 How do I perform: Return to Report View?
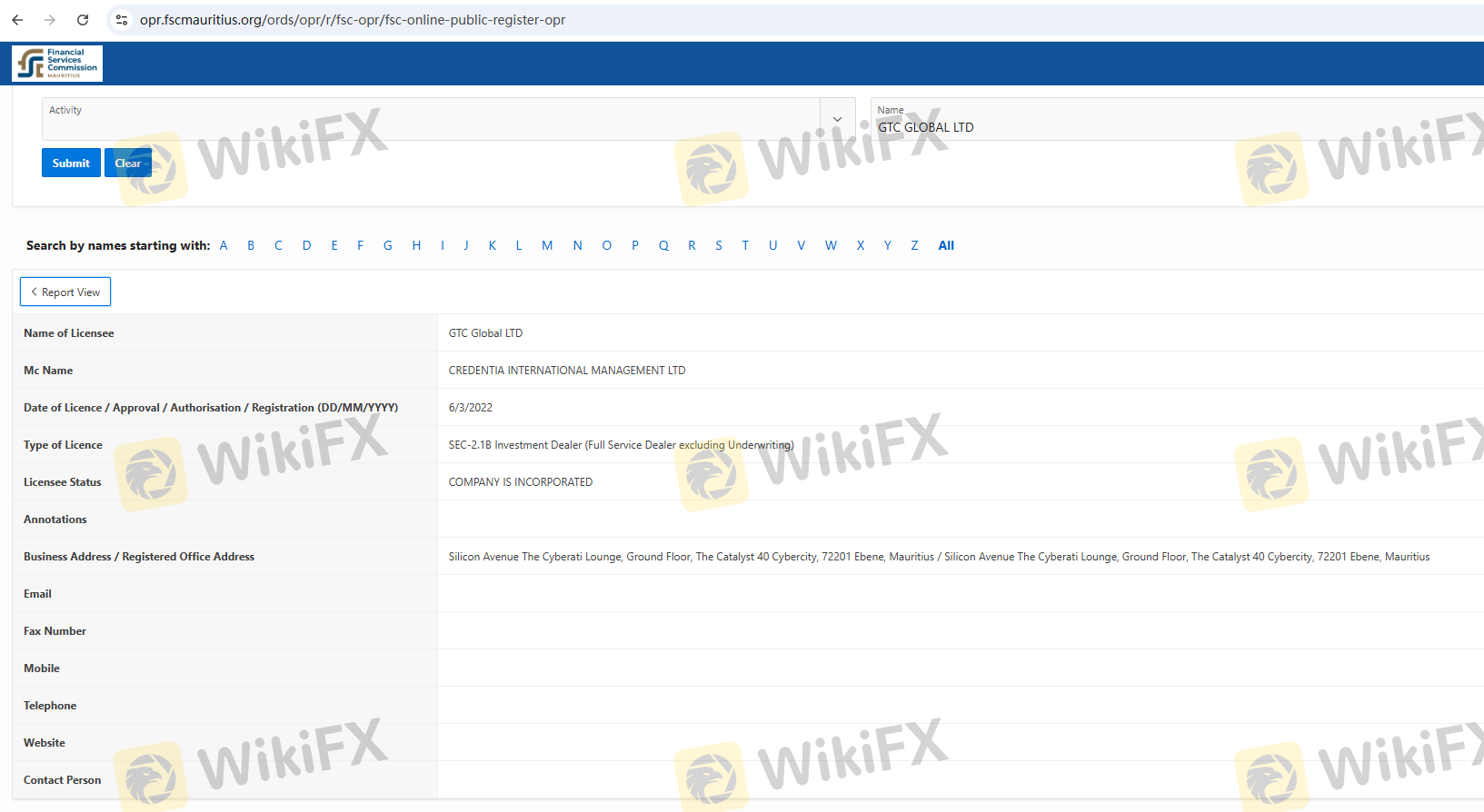pyautogui.click(x=65, y=292)
